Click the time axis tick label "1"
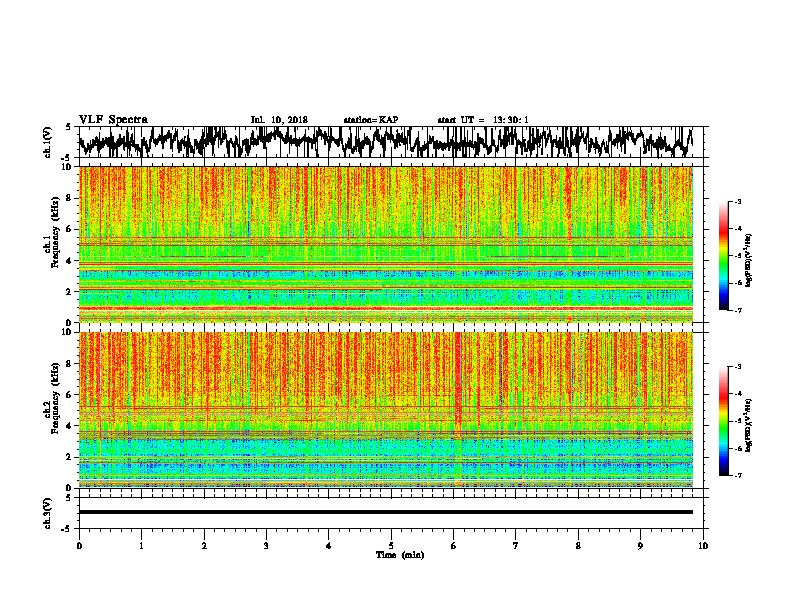792x612 pixels. click(x=141, y=546)
